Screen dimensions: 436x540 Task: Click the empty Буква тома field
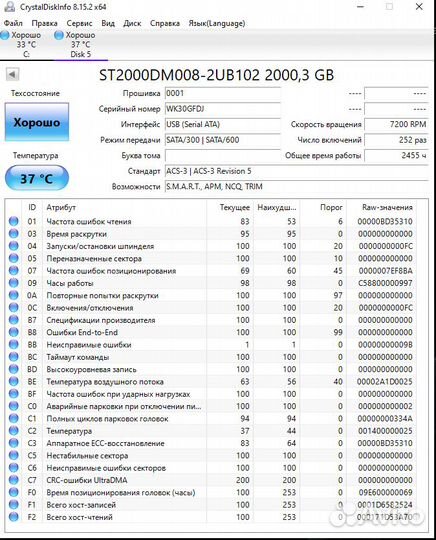point(222,155)
